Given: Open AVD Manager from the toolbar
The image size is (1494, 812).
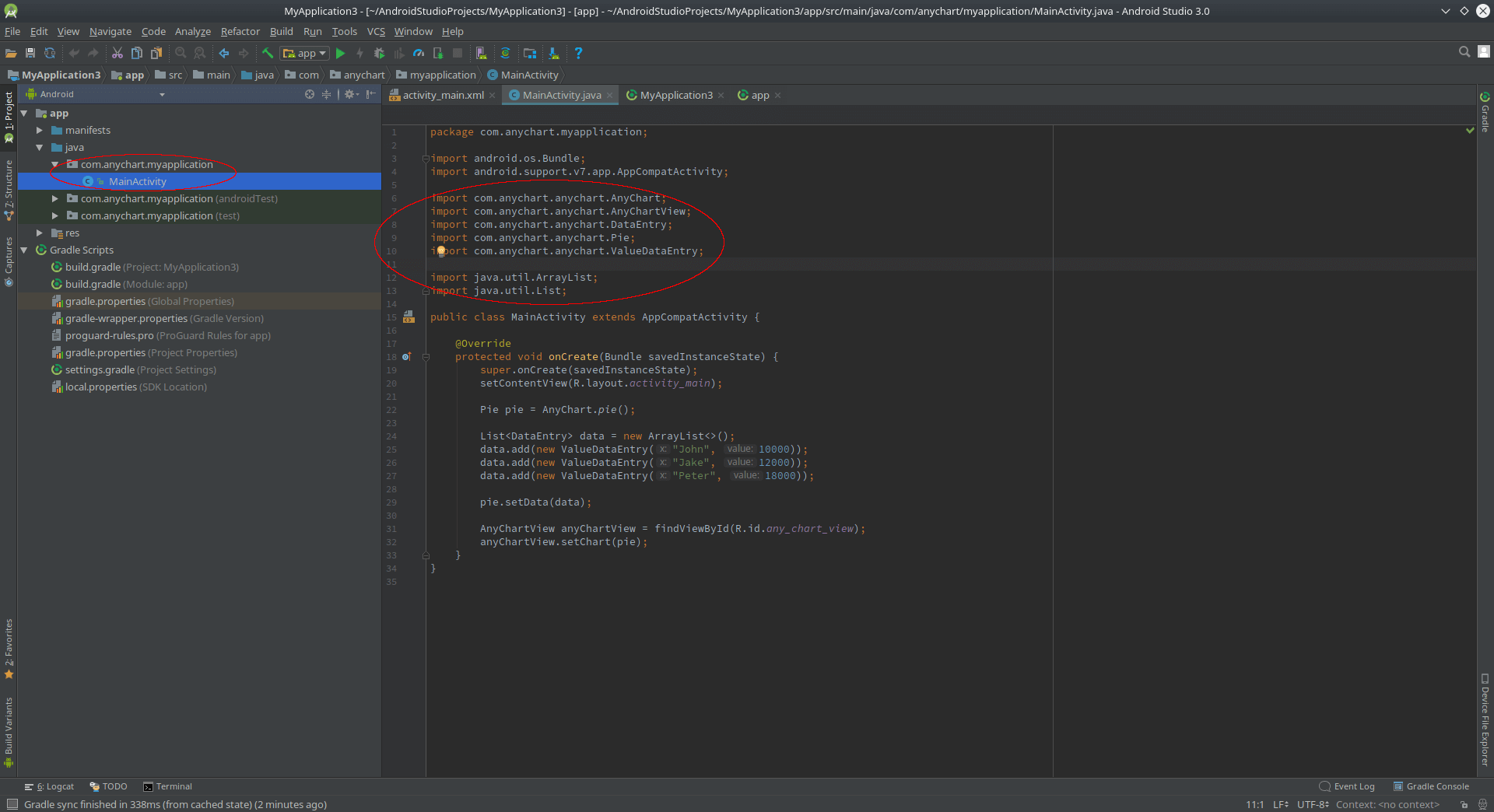Looking at the screenshot, I should click(482, 53).
